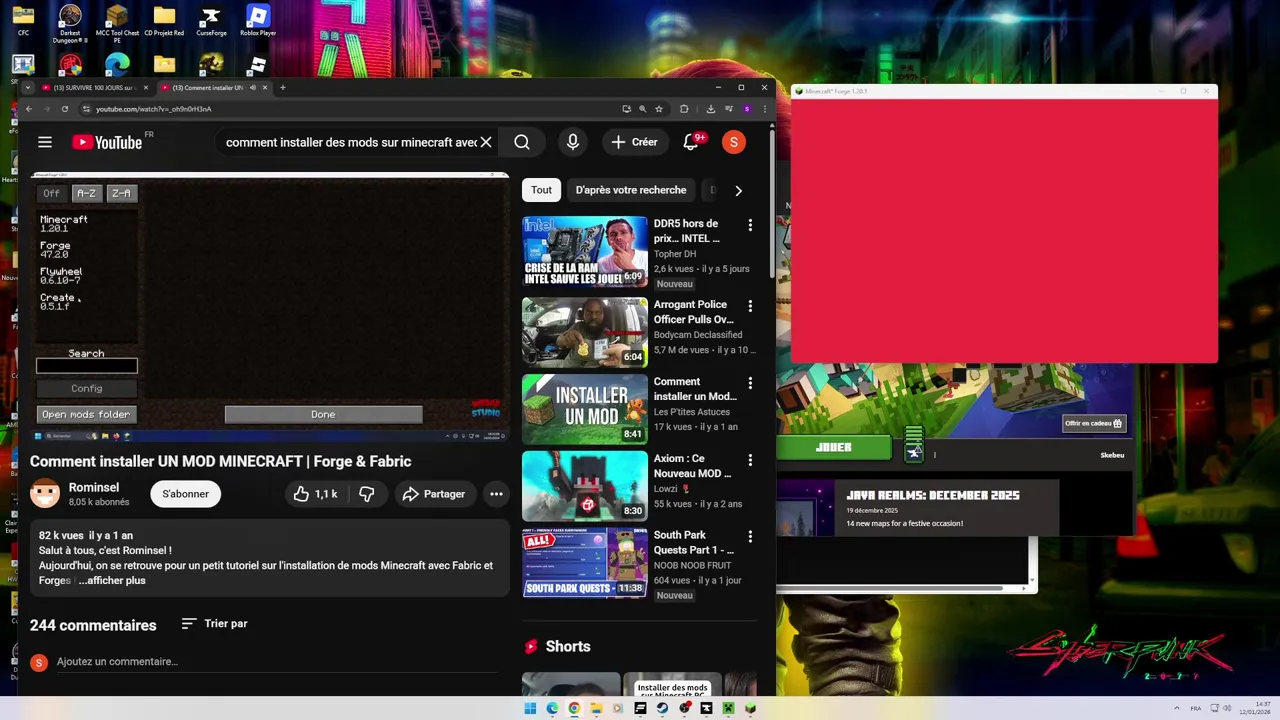Open South Park Quests thumbnail
Image resolution: width=1280 pixels, height=720 pixels.
(x=585, y=563)
